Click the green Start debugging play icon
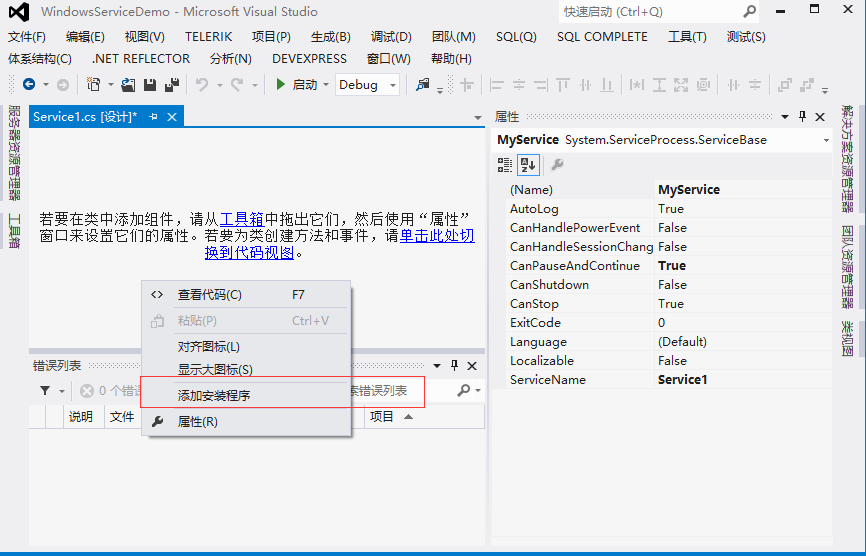This screenshot has width=866, height=556. (x=281, y=85)
